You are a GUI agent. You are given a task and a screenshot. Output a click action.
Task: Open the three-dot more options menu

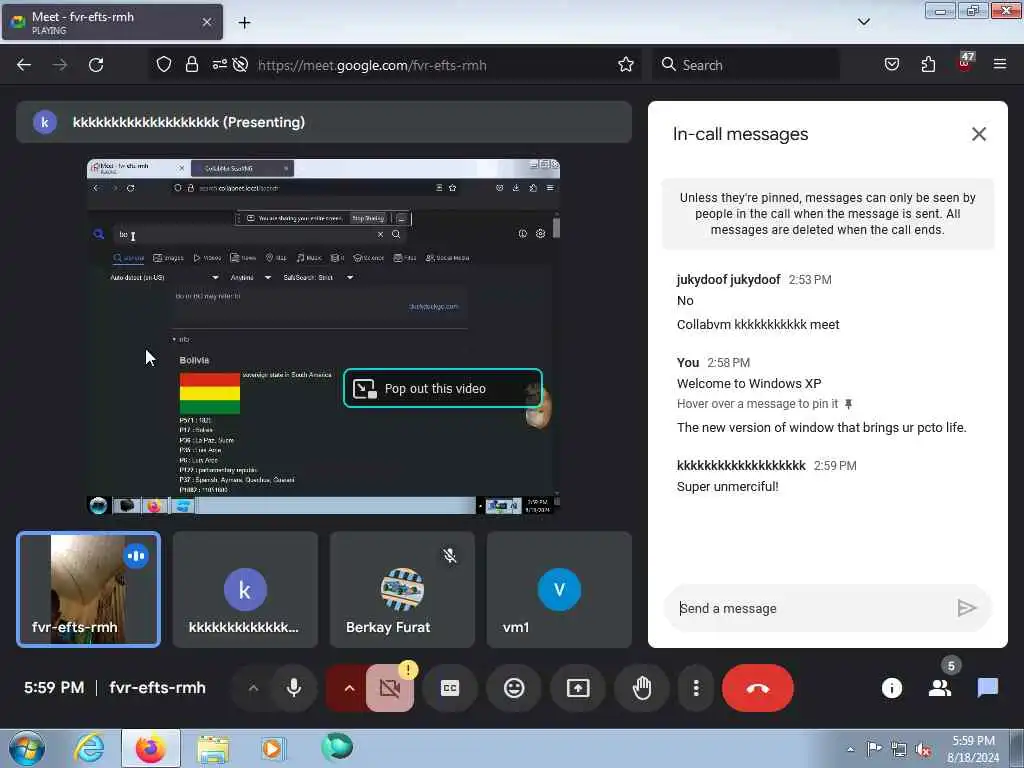696,688
